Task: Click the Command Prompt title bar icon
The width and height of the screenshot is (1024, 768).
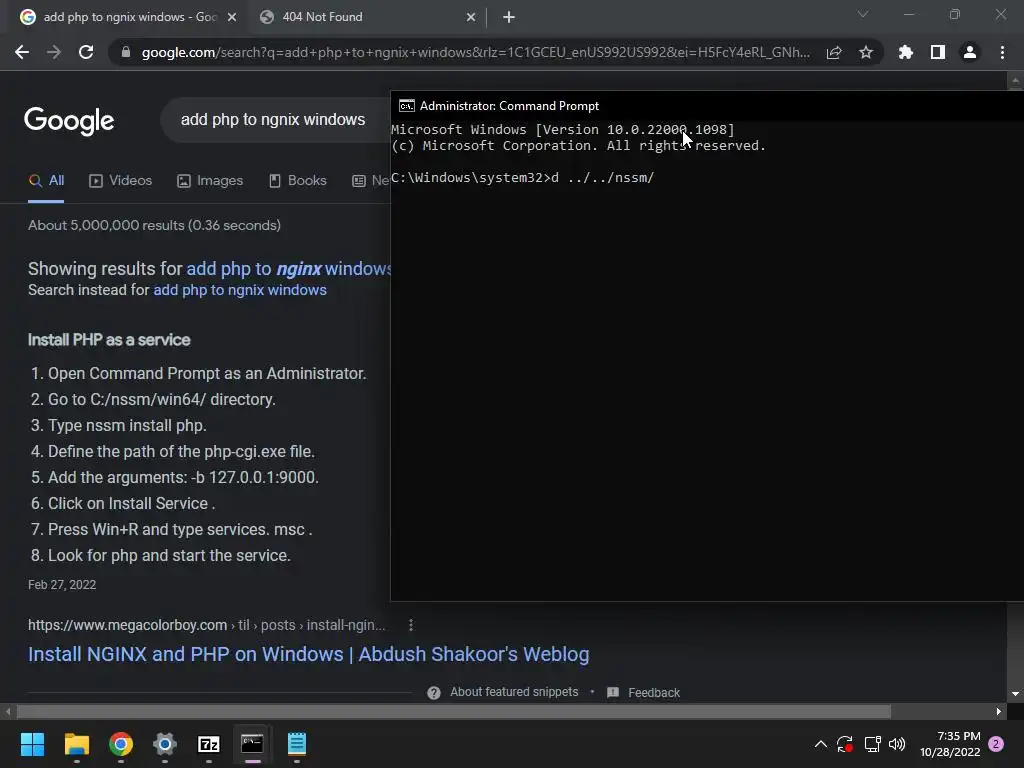Action: [407, 106]
